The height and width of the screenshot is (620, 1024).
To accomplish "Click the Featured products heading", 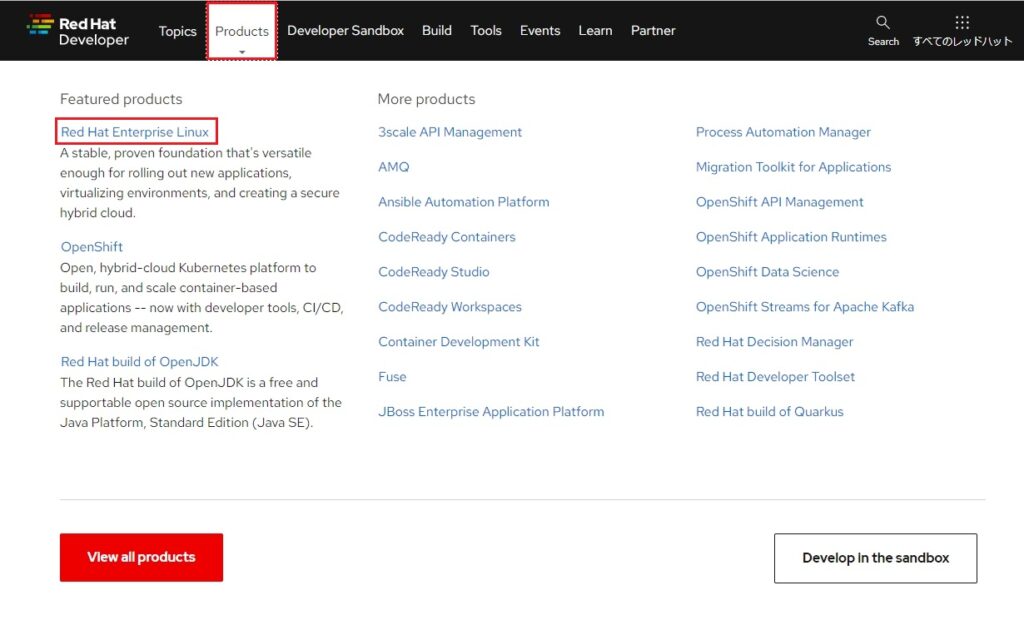I will 121,99.
